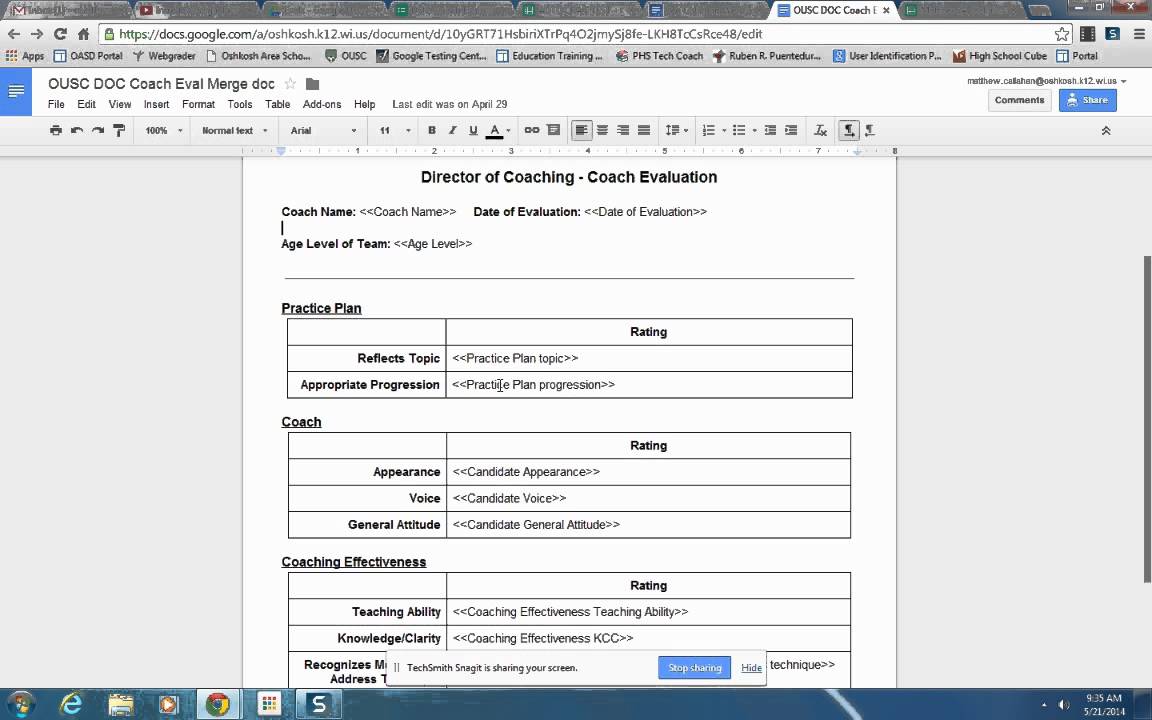
Task: Open the View menu
Action: point(120,104)
